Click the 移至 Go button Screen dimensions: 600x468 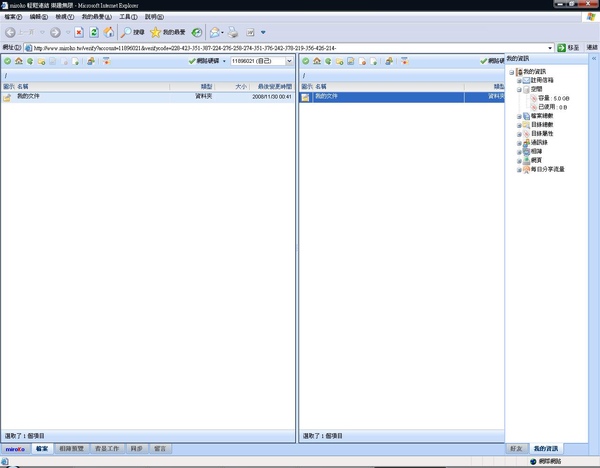[x=568, y=48]
